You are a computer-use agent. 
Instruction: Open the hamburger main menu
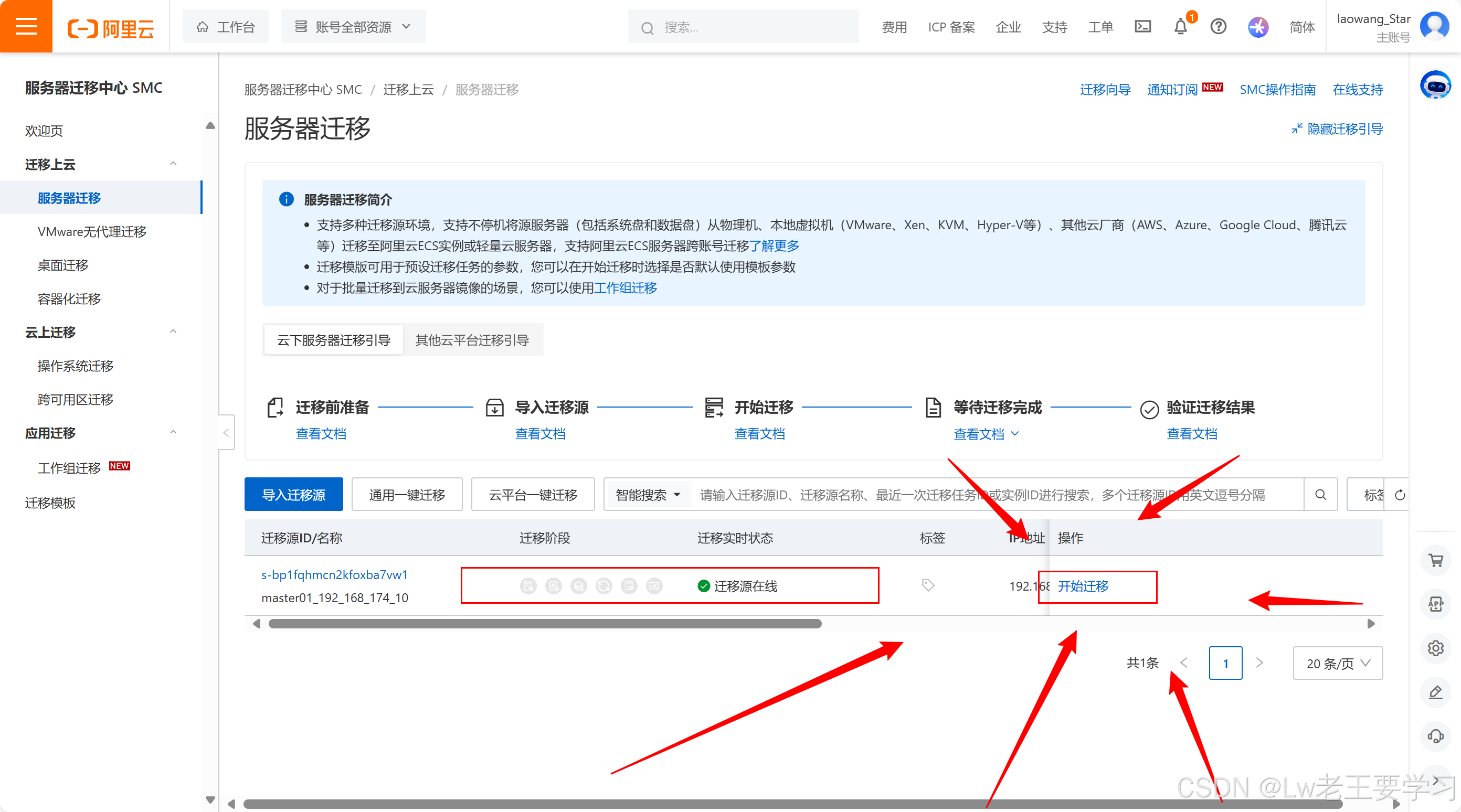pyautogui.click(x=26, y=26)
